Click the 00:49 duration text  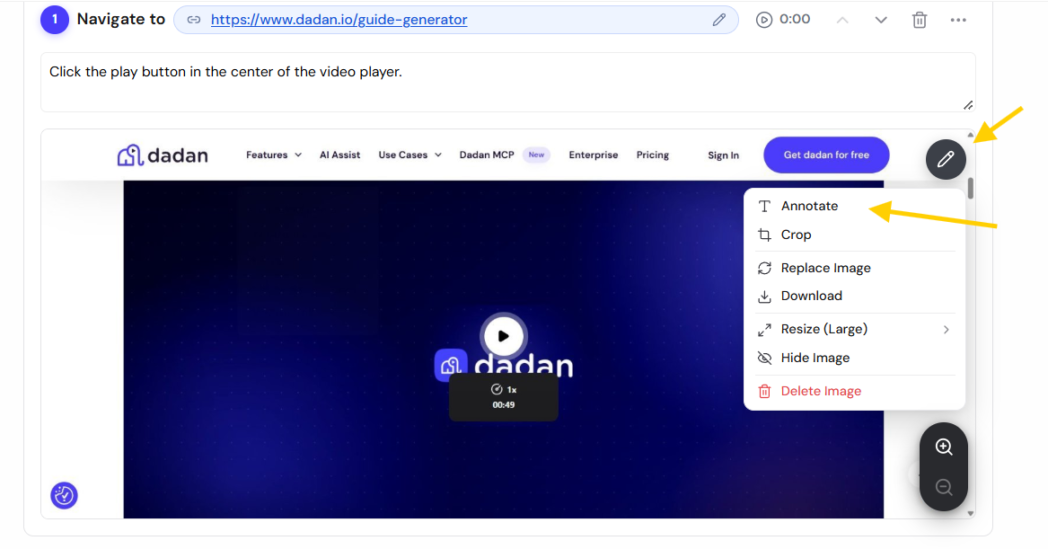tap(503, 405)
